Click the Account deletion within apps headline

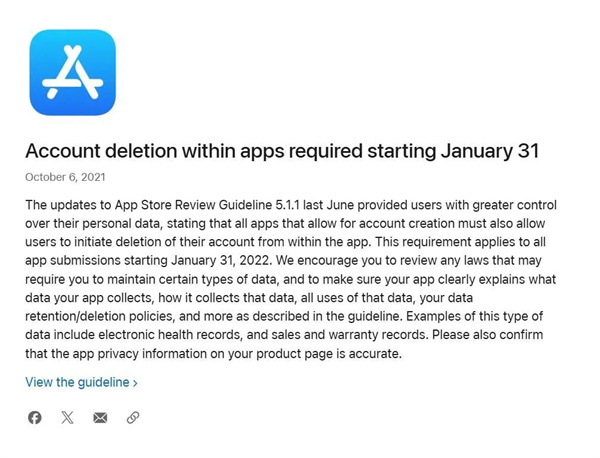point(282,151)
